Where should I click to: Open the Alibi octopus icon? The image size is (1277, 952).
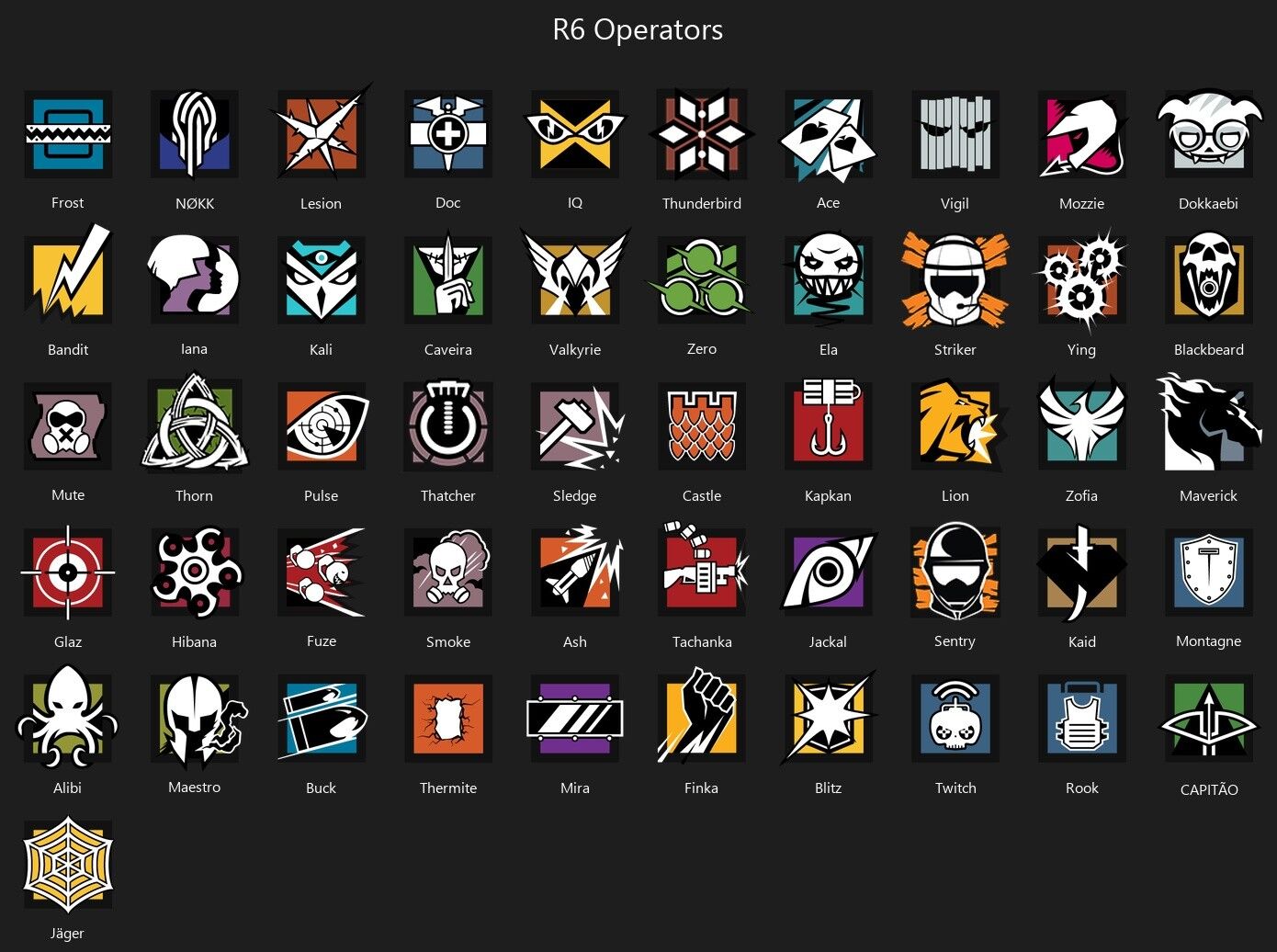click(67, 717)
